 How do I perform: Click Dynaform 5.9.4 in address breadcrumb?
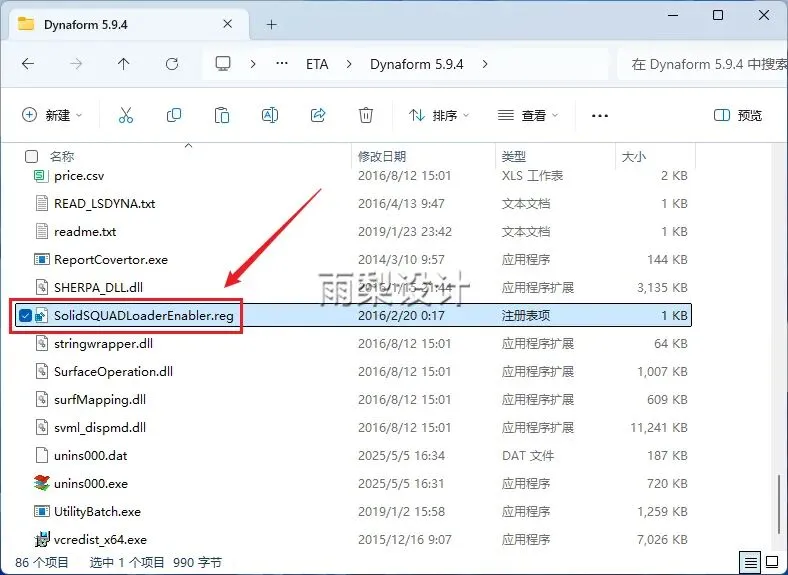coord(417,64)
